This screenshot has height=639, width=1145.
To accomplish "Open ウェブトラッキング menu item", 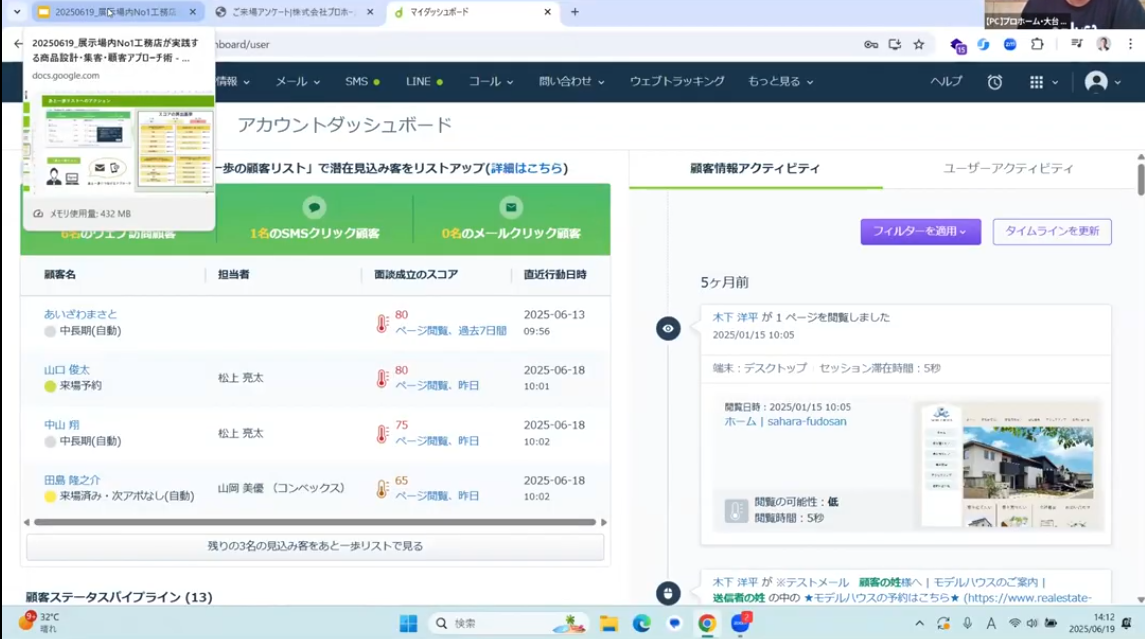I will click(677, 82).
